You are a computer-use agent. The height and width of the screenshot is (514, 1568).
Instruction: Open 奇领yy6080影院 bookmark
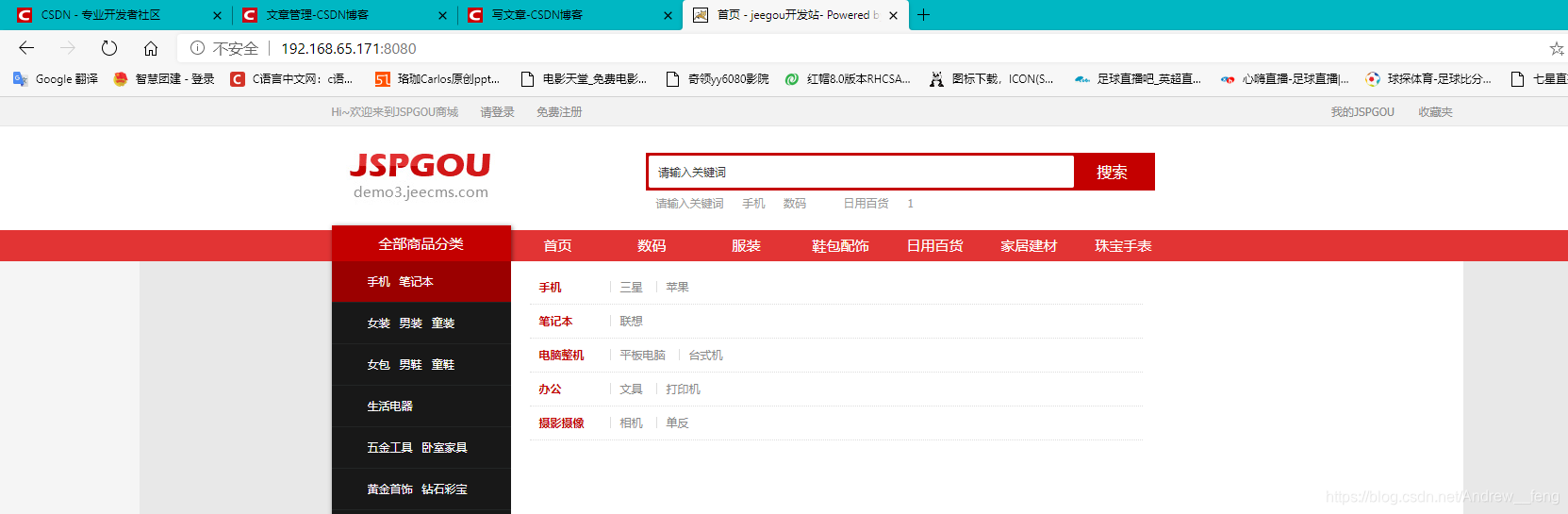718,79
